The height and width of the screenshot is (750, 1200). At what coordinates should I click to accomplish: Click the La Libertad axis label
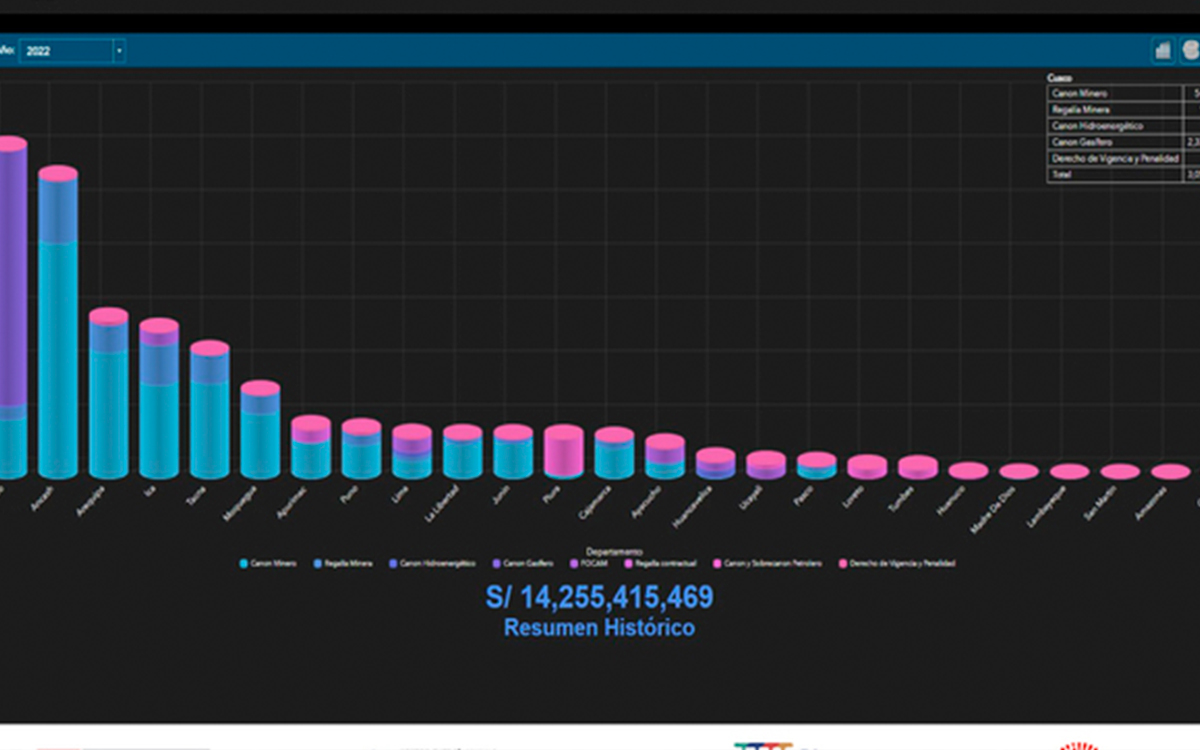444,504
